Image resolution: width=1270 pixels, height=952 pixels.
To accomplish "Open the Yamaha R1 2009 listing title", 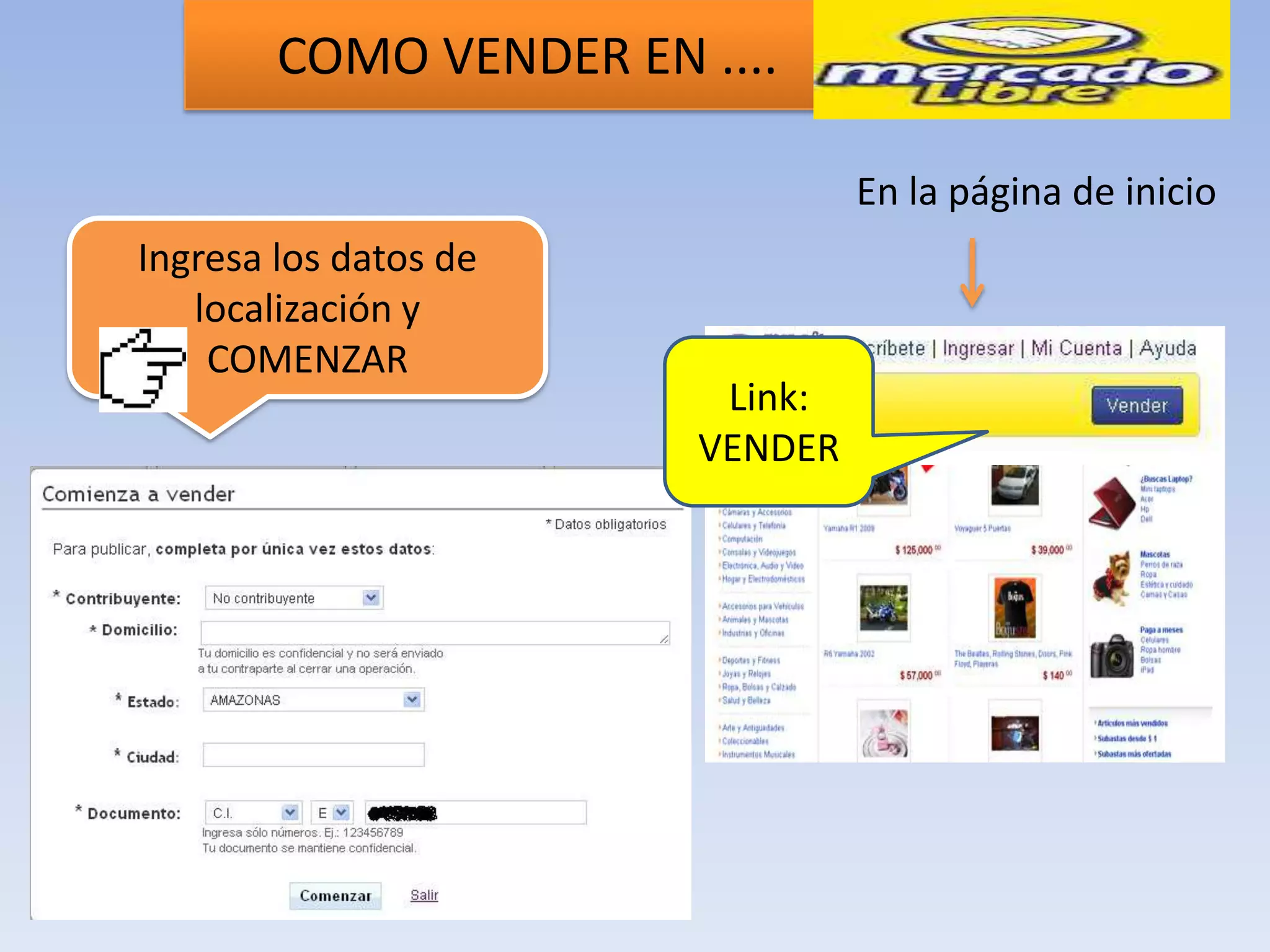I will click(849, 529).
